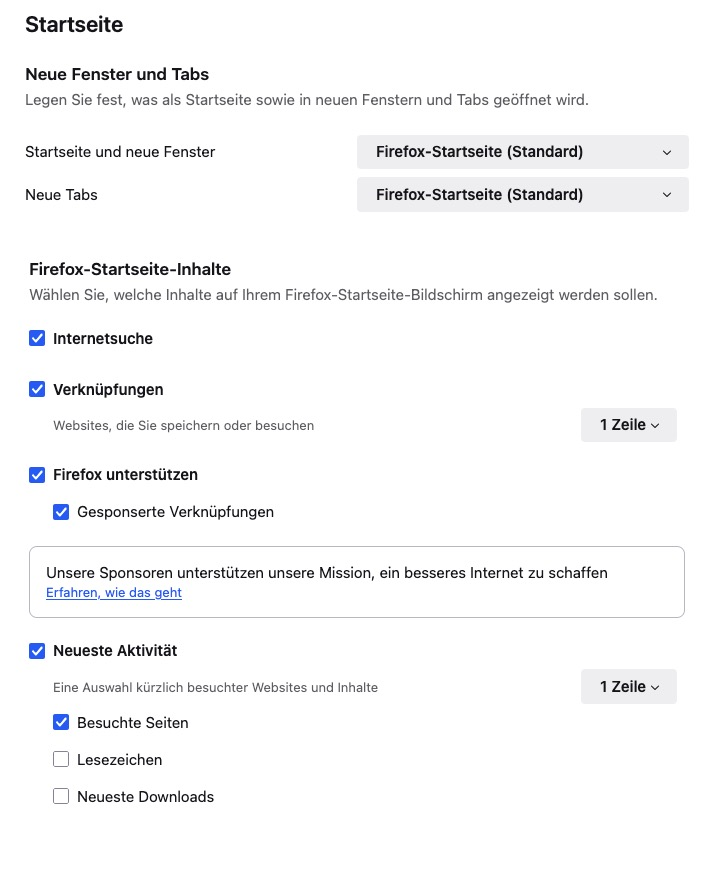Open Startseite und neue Fenster dropdown
717x875 pixels.
coord(522,153)
